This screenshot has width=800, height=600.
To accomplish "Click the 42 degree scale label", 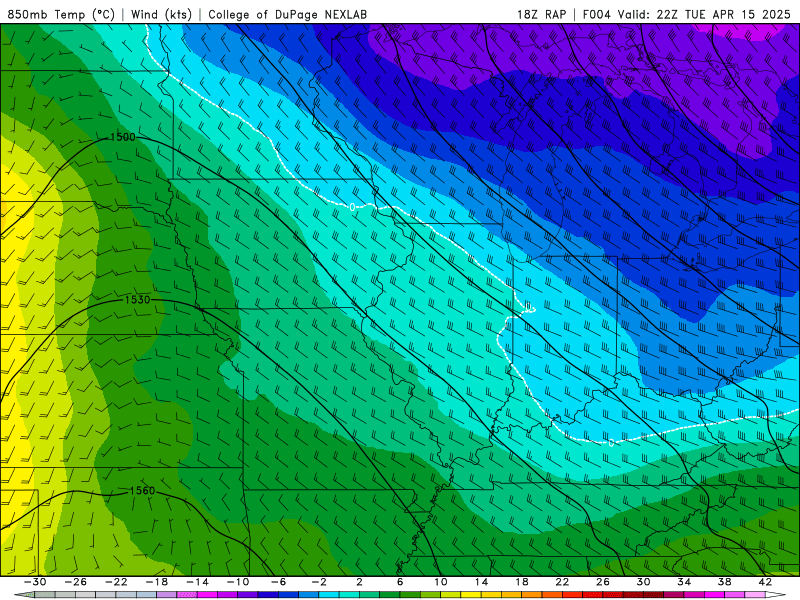I will click(x=765, y=582).
